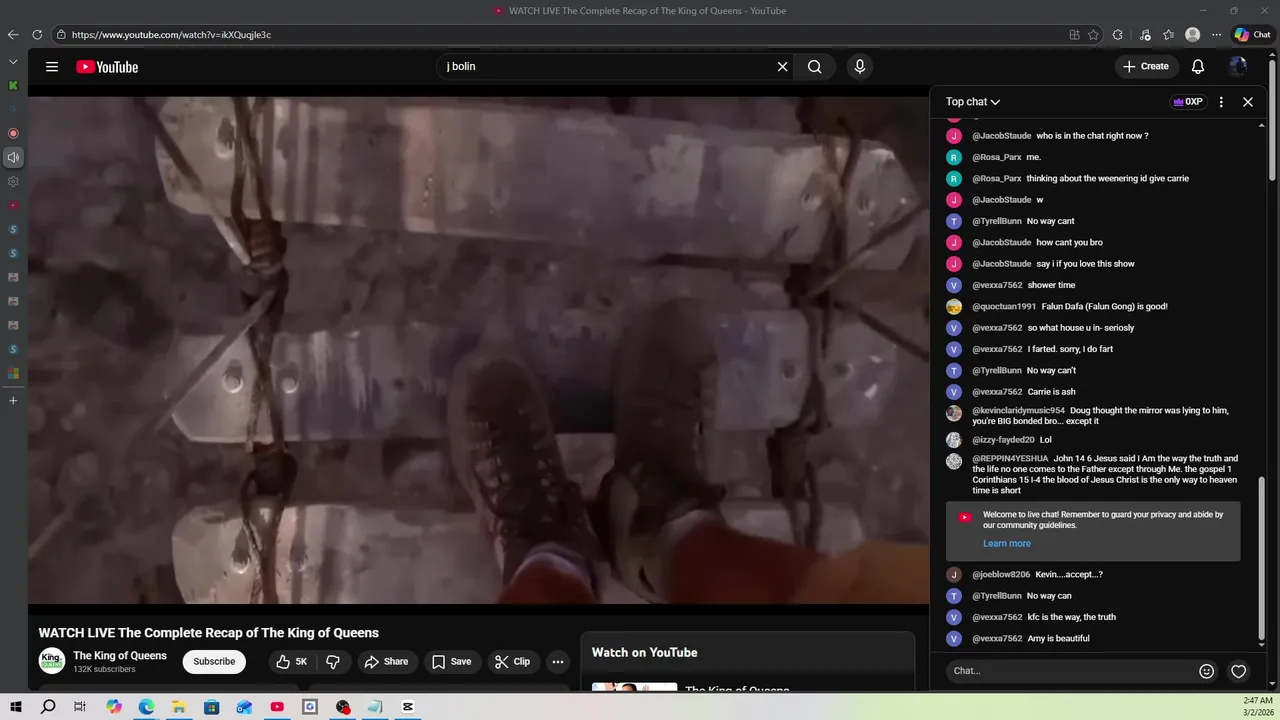Follow the Learn more link in chat
The width and height of the screenshot is (1280, 720).
(1006, 544)
